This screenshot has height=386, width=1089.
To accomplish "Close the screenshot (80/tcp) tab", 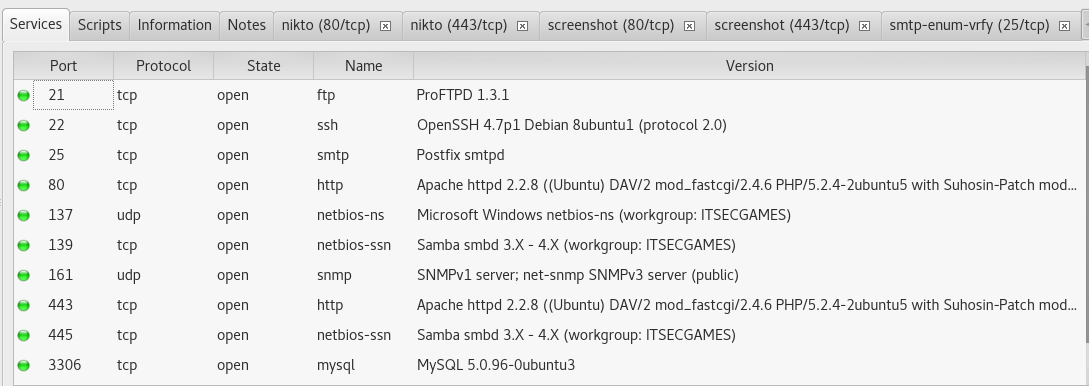I will click(x=690, y=26).
